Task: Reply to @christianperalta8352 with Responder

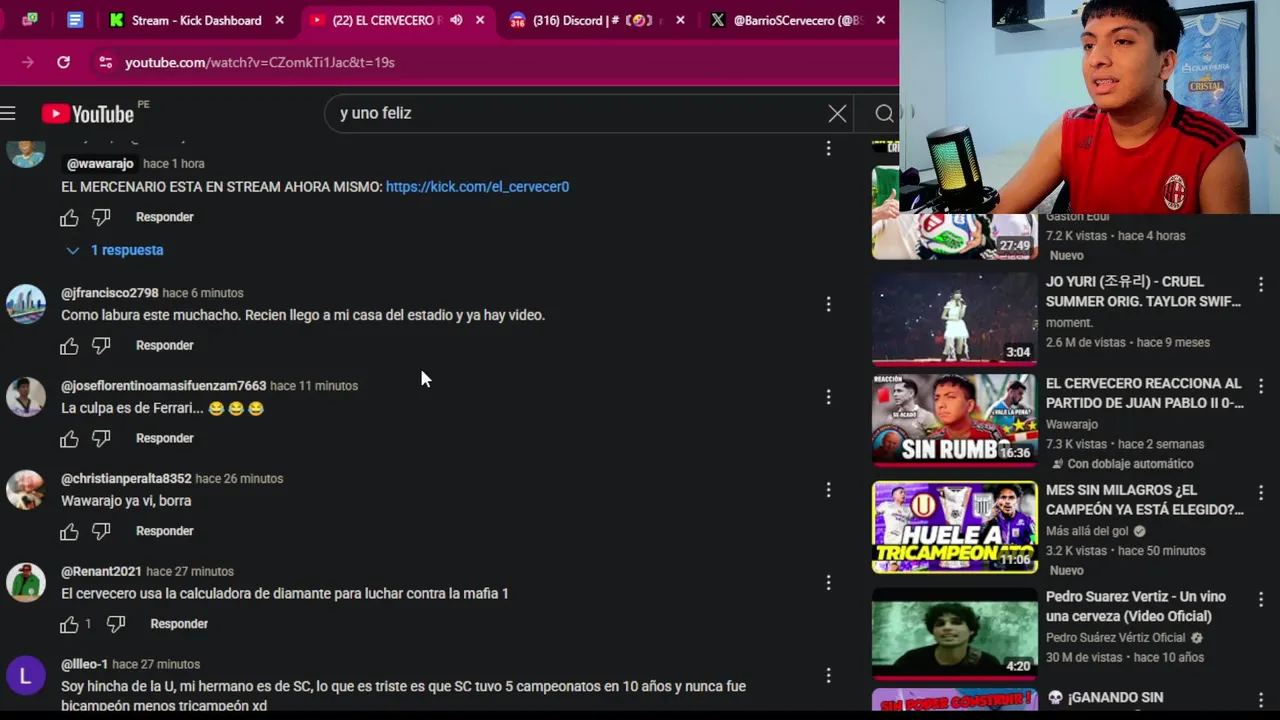Action: (165, 531)
